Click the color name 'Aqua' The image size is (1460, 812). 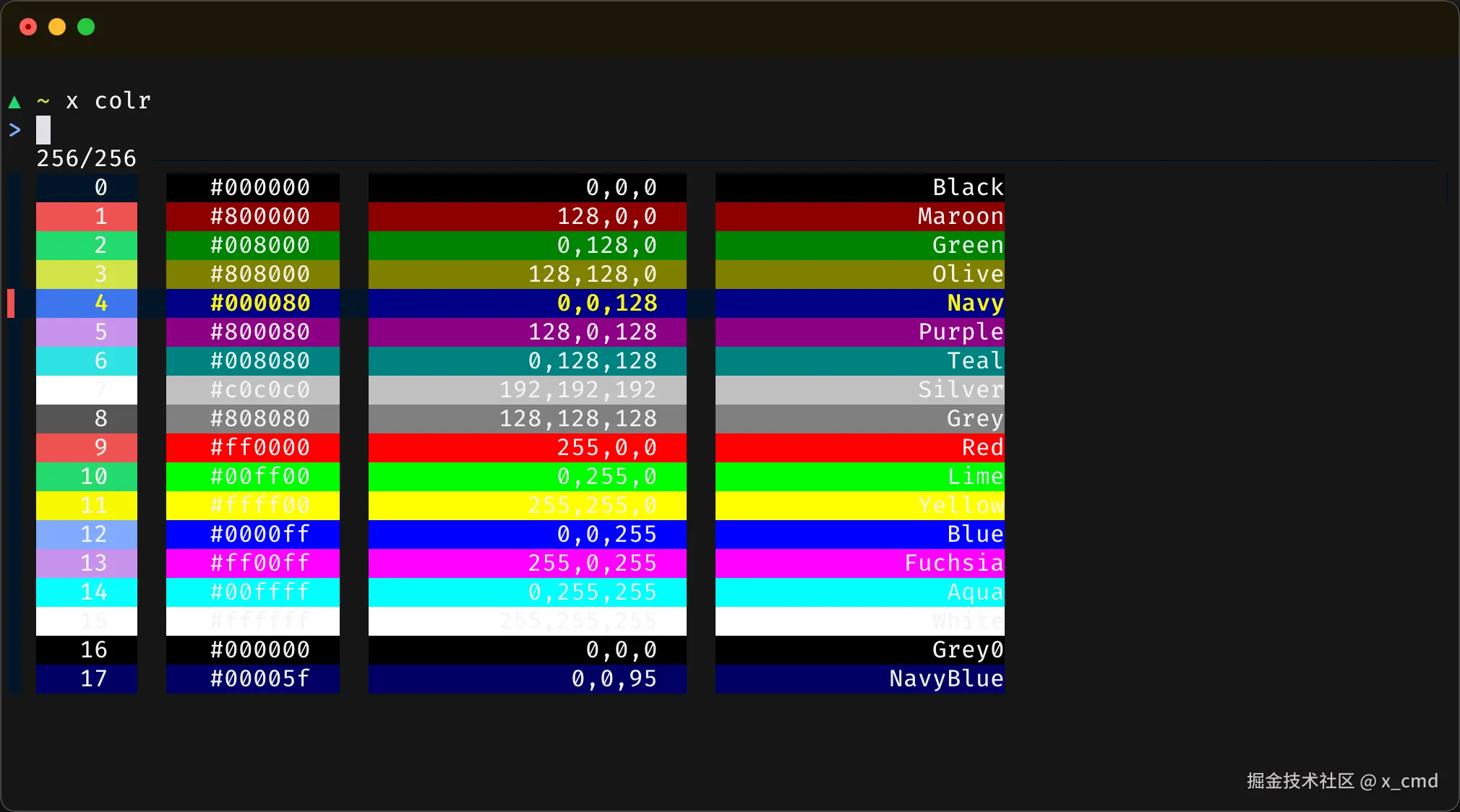(976, 592)
